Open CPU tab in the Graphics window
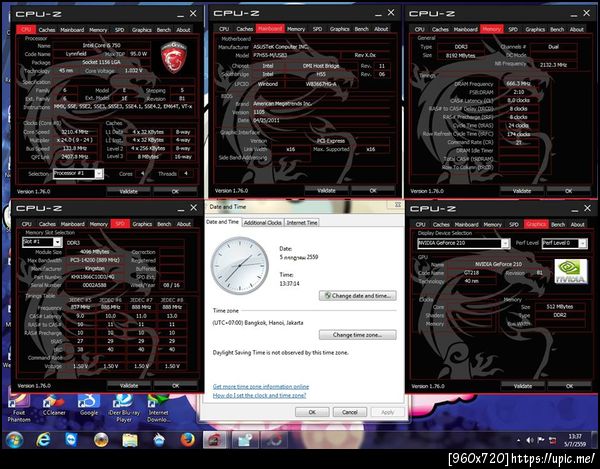The image size is (600, 469). (420, 225)
